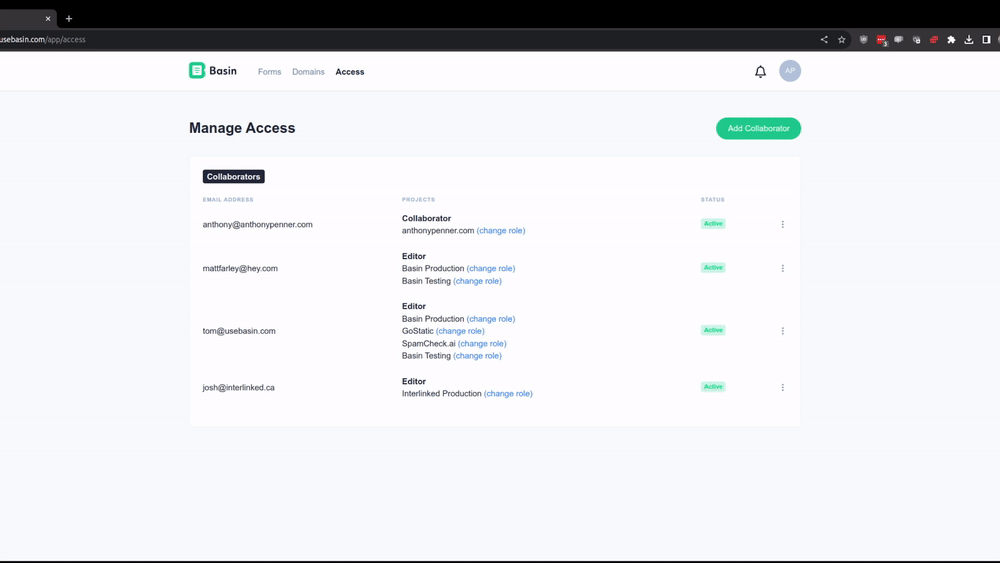Screen dimensions: 1000x563
Task: Click the josh@interlinked.ca email
Action: 239,388
